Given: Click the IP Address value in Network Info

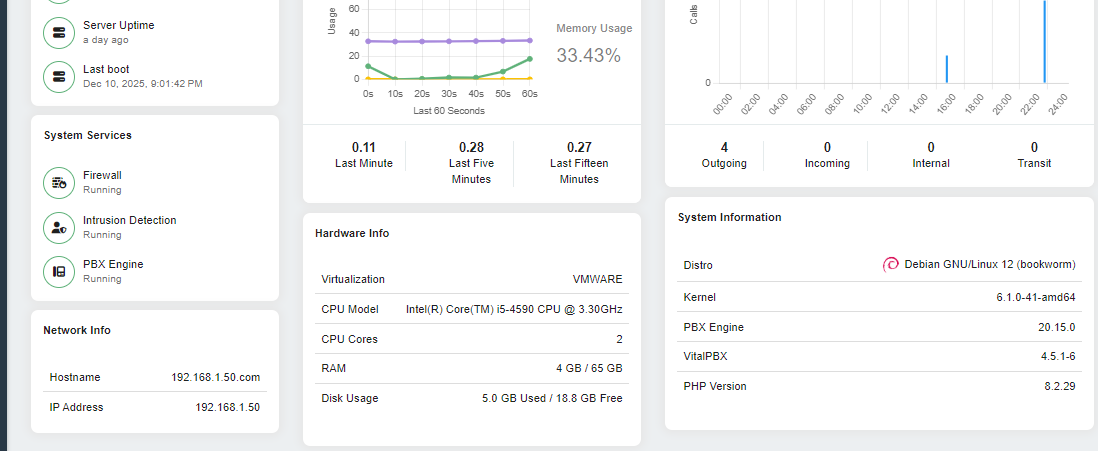Looking at the screenshot, I should (227, 407).
